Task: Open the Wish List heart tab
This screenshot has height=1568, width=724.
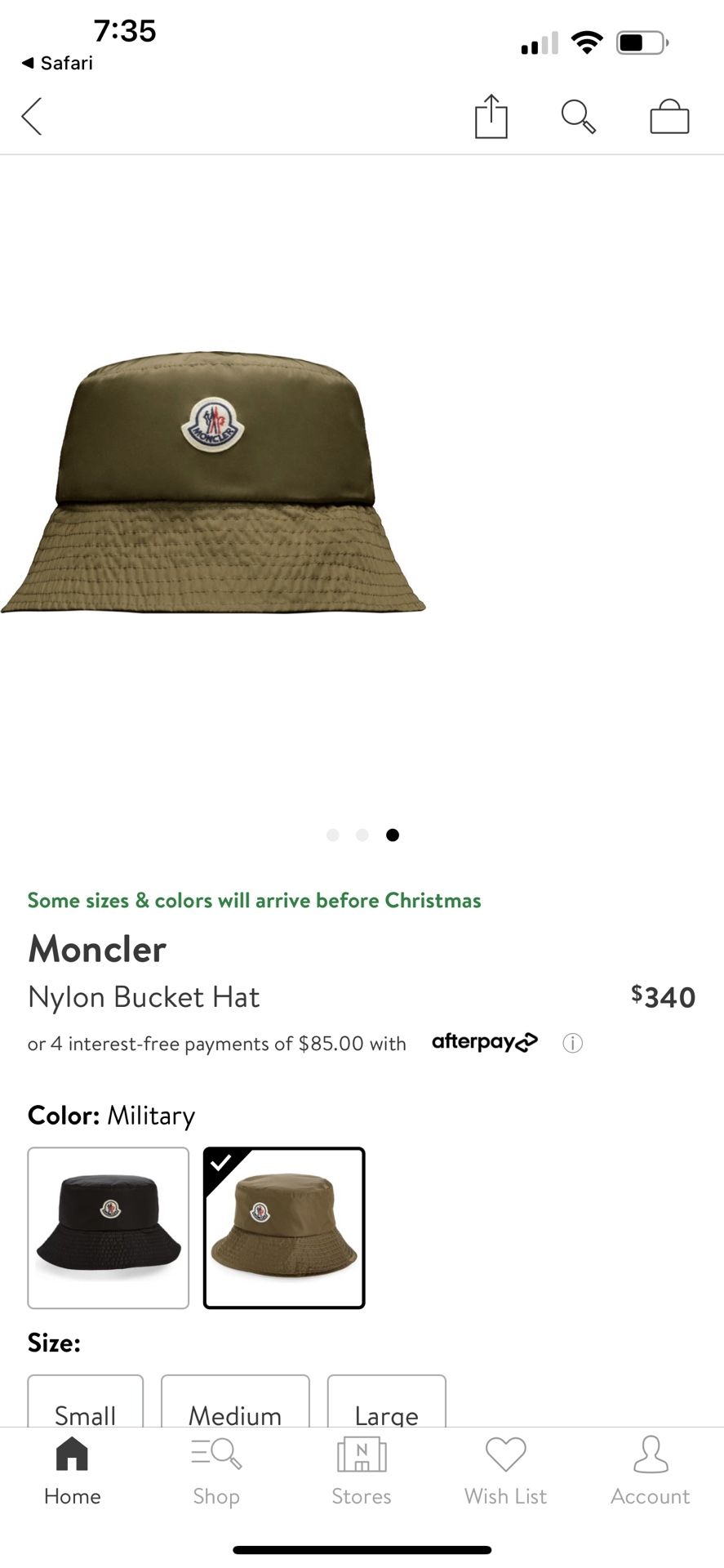Action: coord(506,1471)
